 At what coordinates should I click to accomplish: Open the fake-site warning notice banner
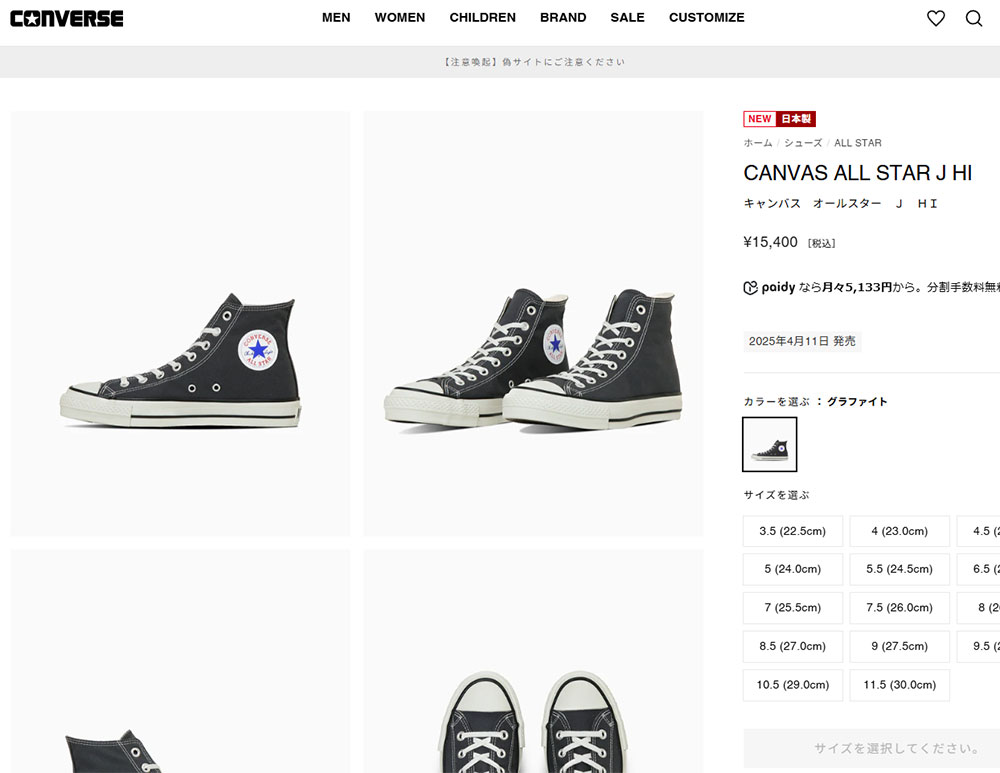coord(534,62)
